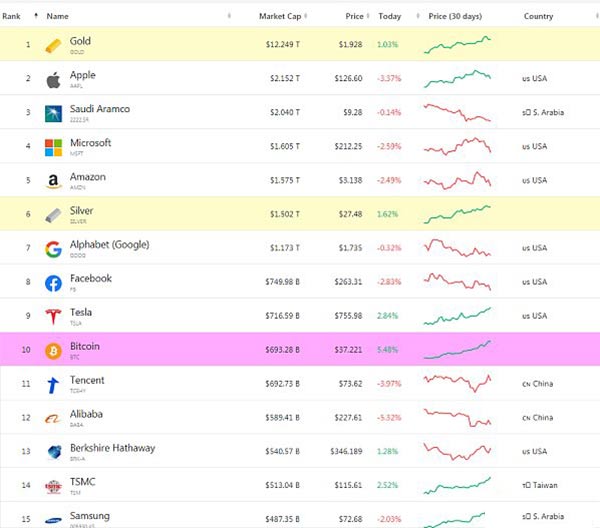Click Tencent's 30-day price chart
Viewport: 600px width, 528px height.
pyautogui.click(x=457, y=383)
